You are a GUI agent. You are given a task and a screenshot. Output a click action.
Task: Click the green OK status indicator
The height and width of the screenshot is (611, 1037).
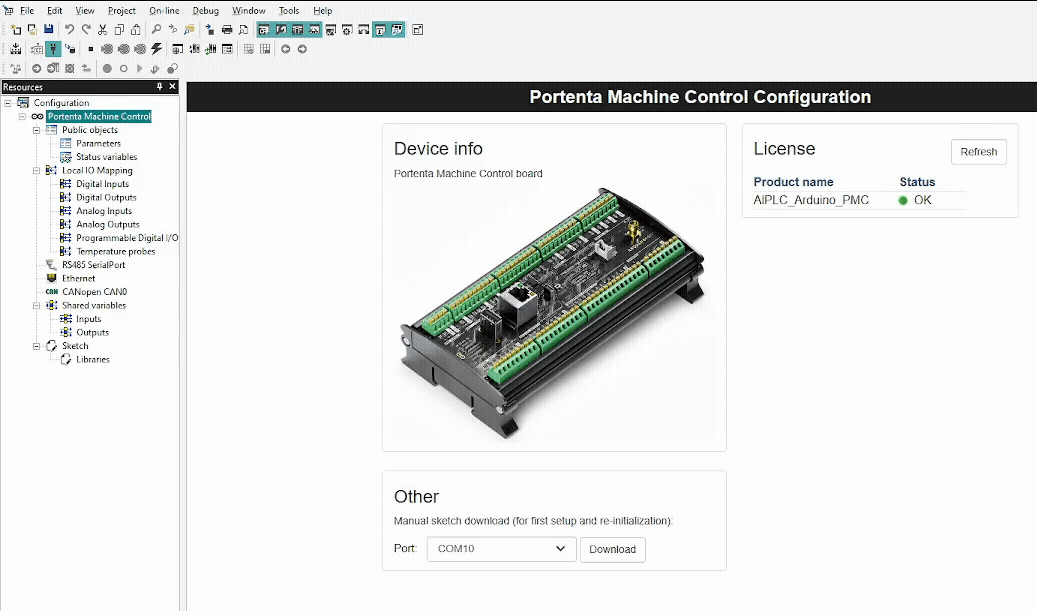(903, 200)
